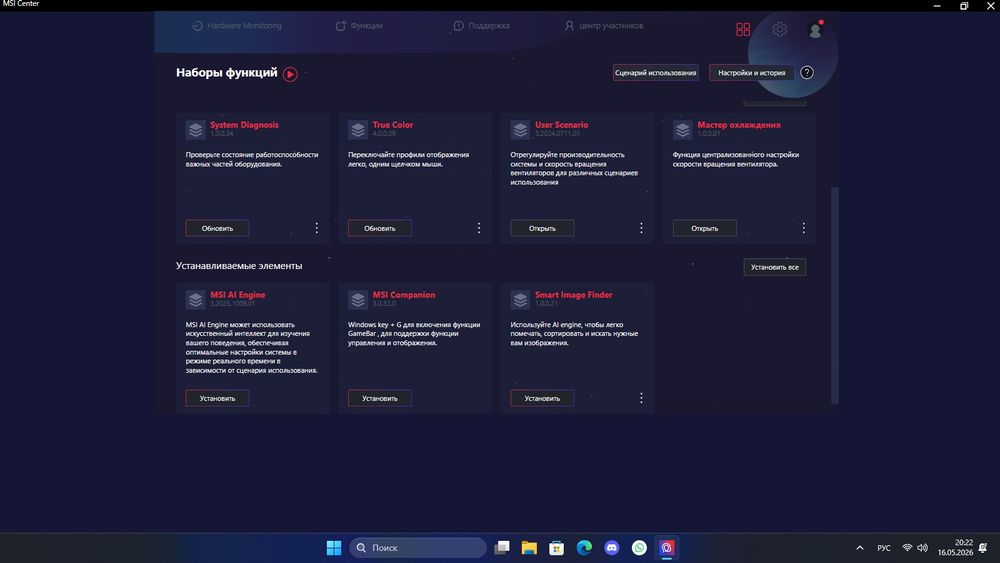Open the taskbar clock and date

[x=955, y=548]
